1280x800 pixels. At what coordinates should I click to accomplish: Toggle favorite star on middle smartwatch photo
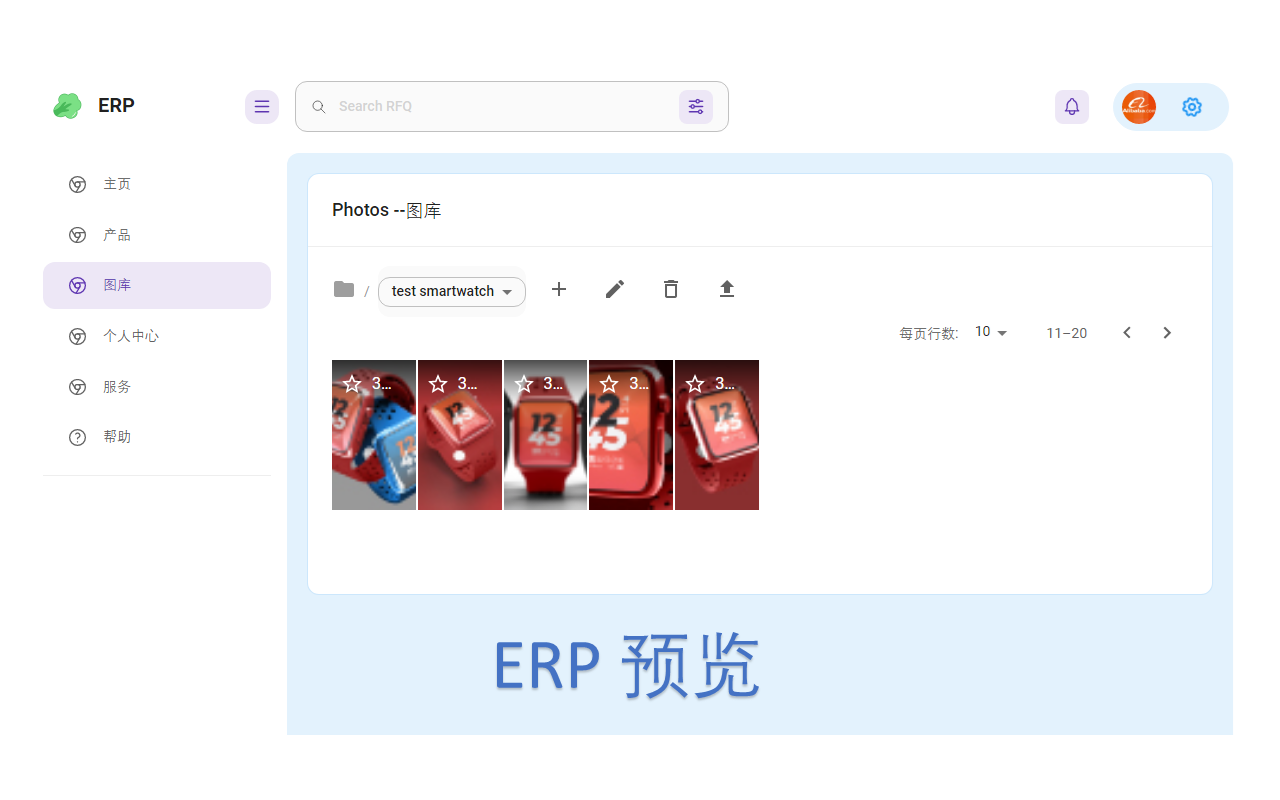(x=523, y=382)
